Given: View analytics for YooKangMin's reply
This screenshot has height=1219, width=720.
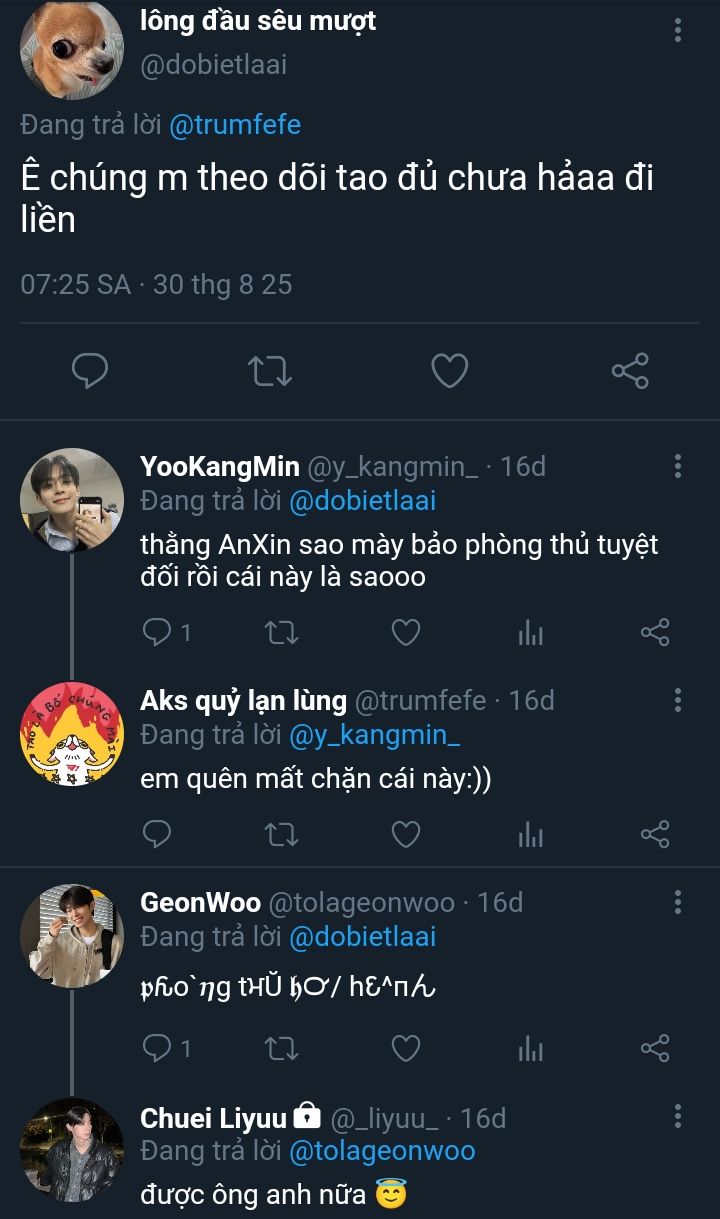Looking at the screenshot, I should coord(530,632).
